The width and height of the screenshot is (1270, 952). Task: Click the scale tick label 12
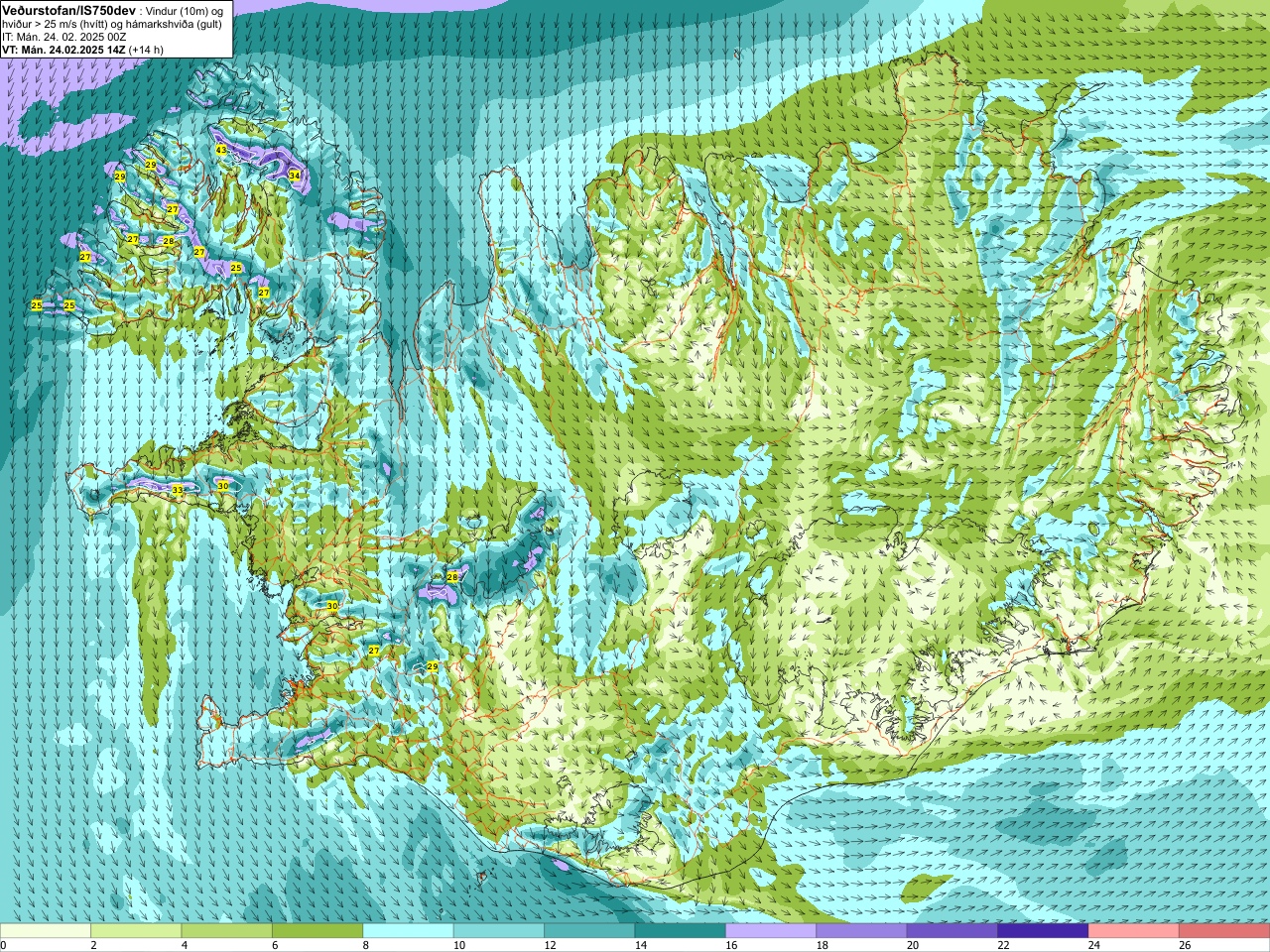pos(549,945)
